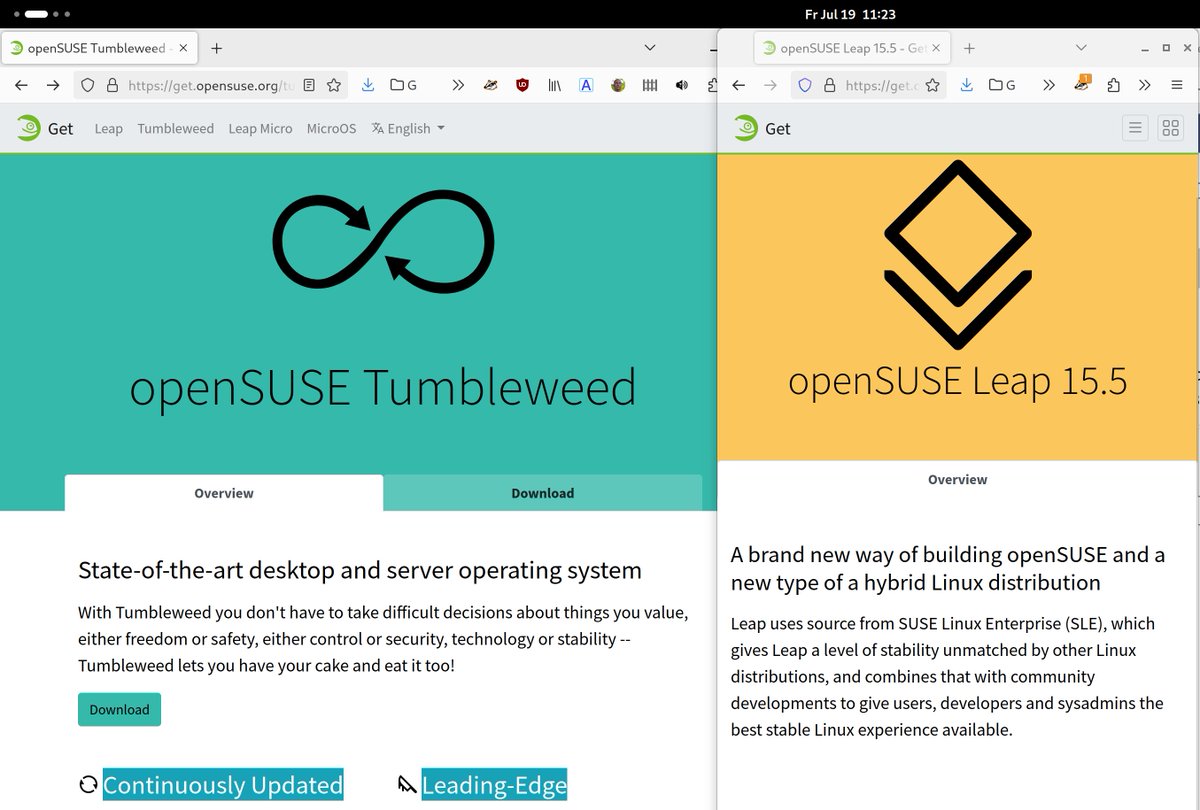Click padlock site info icon in Leap window

click(828, 85)
